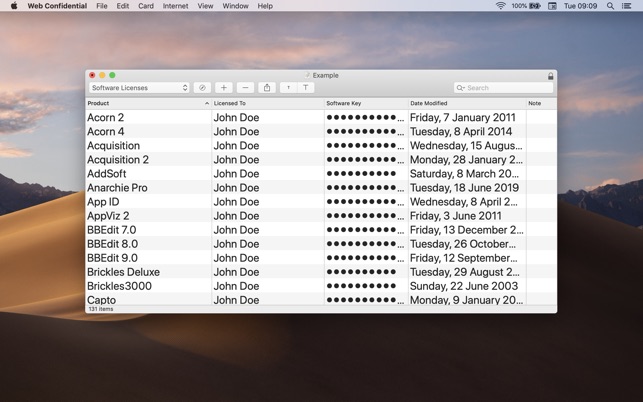The image size is (643, 402).
Task: Click the hidden software key for Brickles Deluxe
Action: click(x=361, y=272)
